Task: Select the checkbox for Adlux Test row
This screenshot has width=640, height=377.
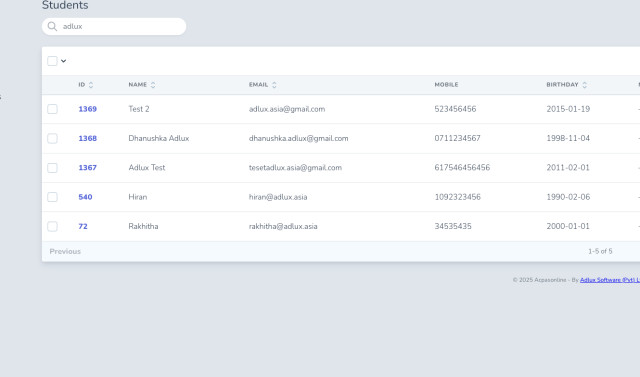Action: 52,168
